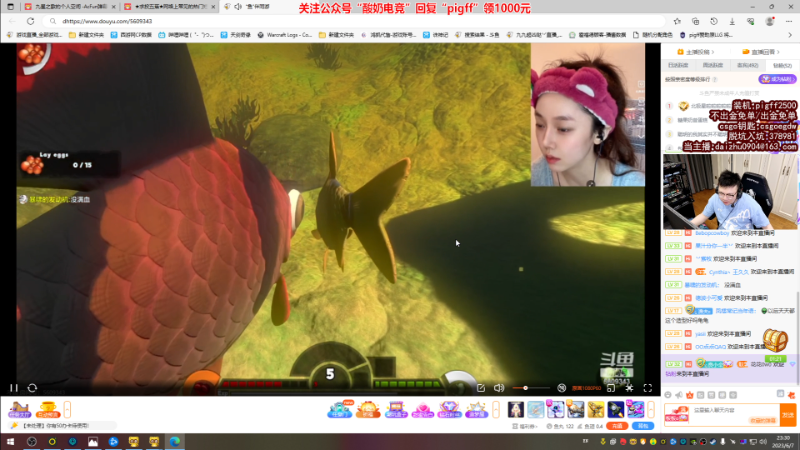Switch to web-page fullscreen mode
Screen dimensions: 800x450
click(611, 388)
